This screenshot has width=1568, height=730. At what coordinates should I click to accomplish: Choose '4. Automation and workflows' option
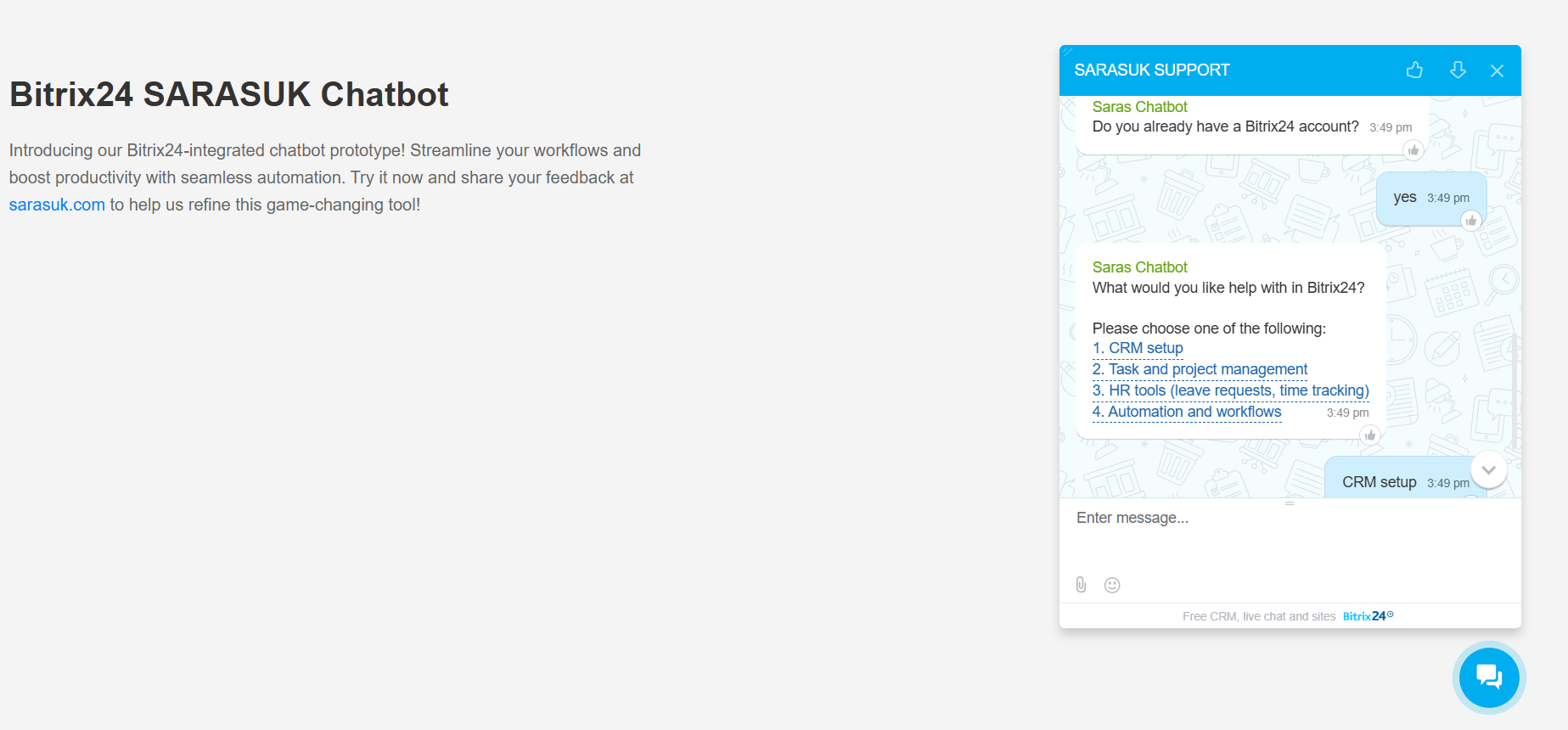1187,412
